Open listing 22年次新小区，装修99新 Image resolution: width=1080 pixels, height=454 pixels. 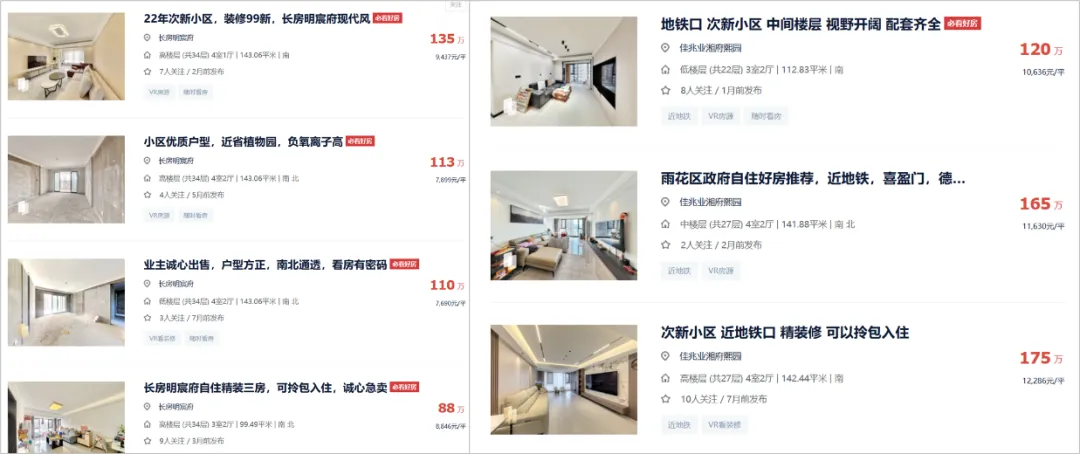point(257,19)
